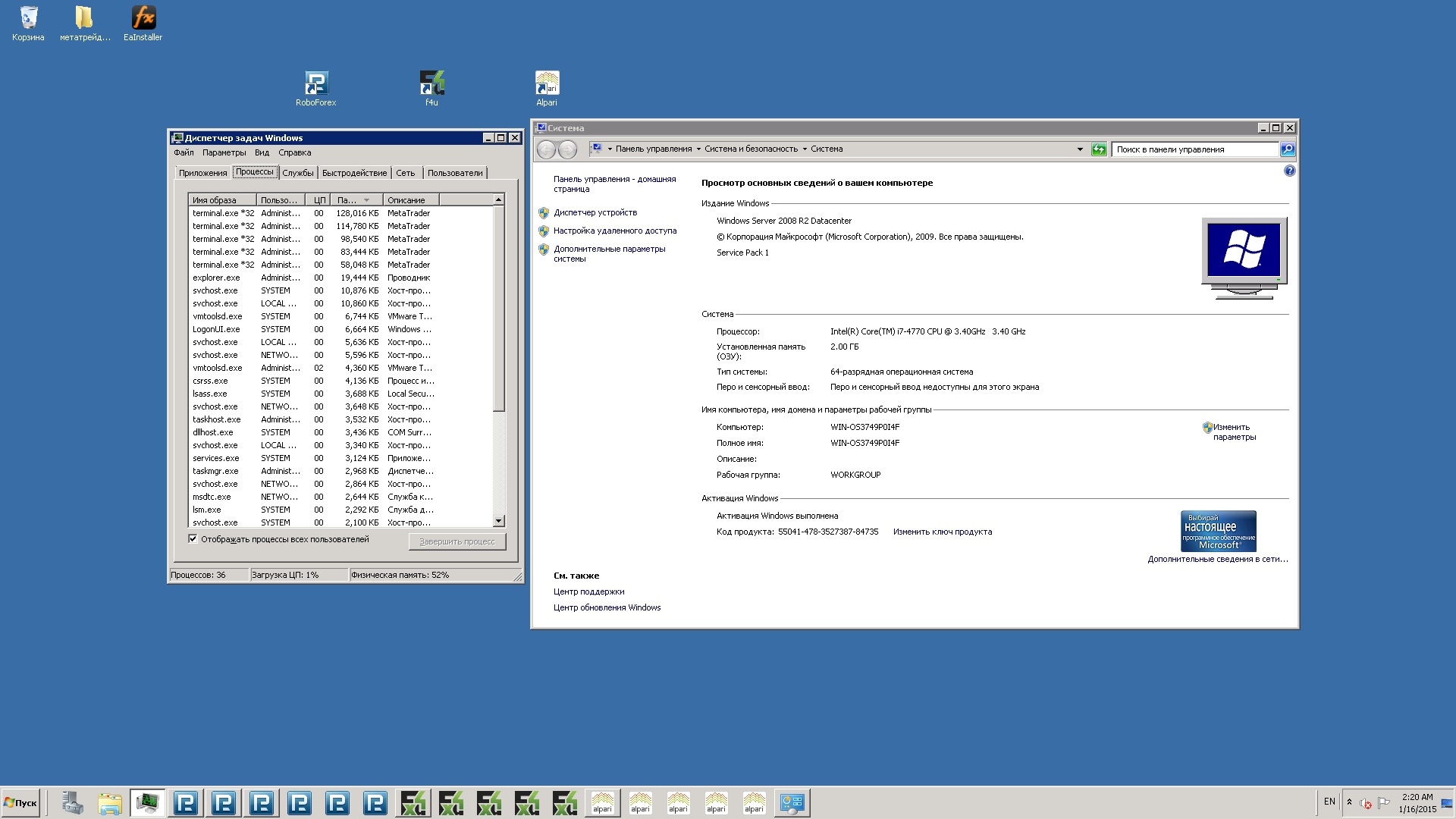The image size is (1456, 819).
Task: Select the explorer.exe process row
Action: point(340,278)
